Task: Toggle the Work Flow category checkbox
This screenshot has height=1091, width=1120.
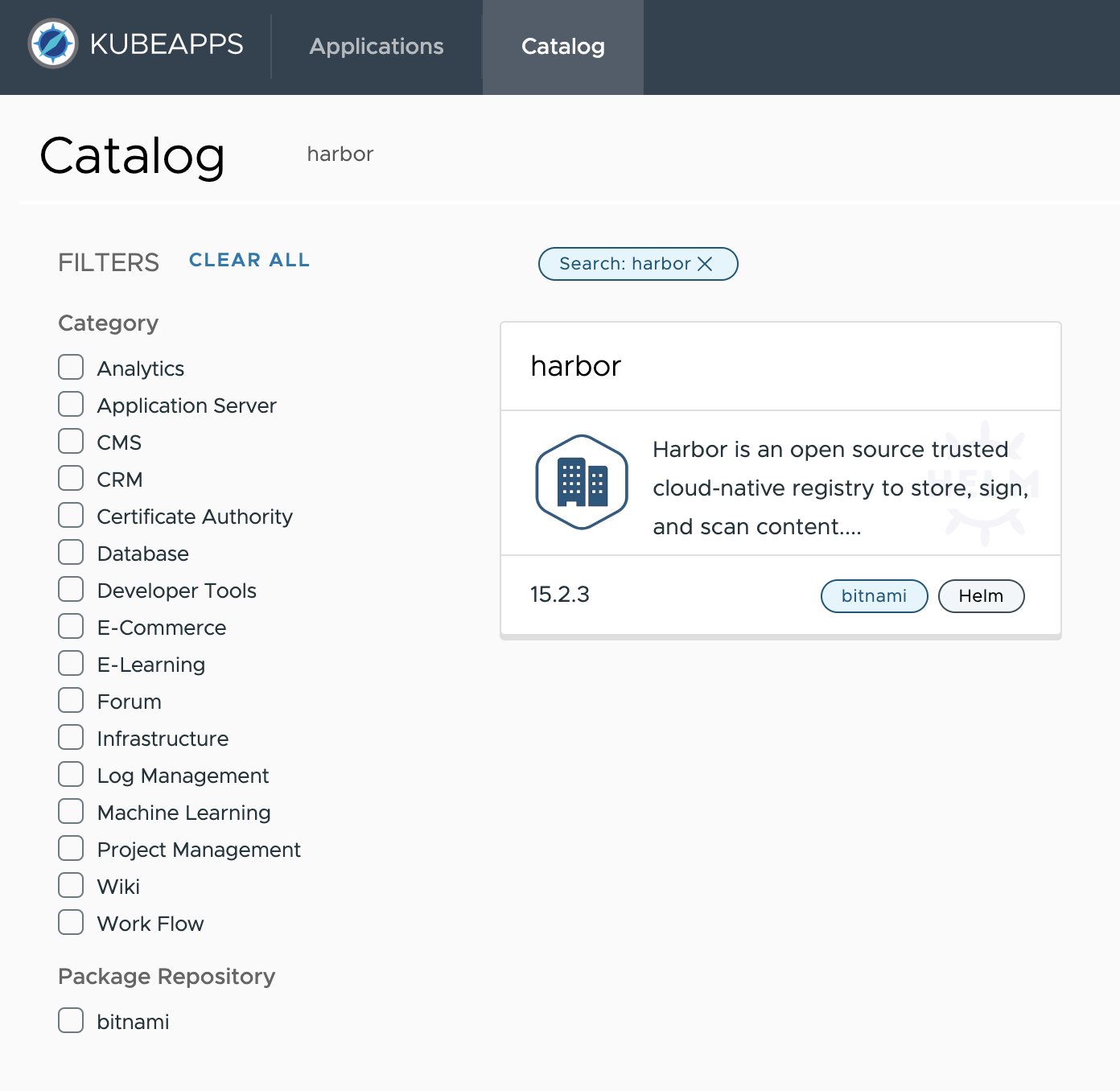Action: click(71, 923)
